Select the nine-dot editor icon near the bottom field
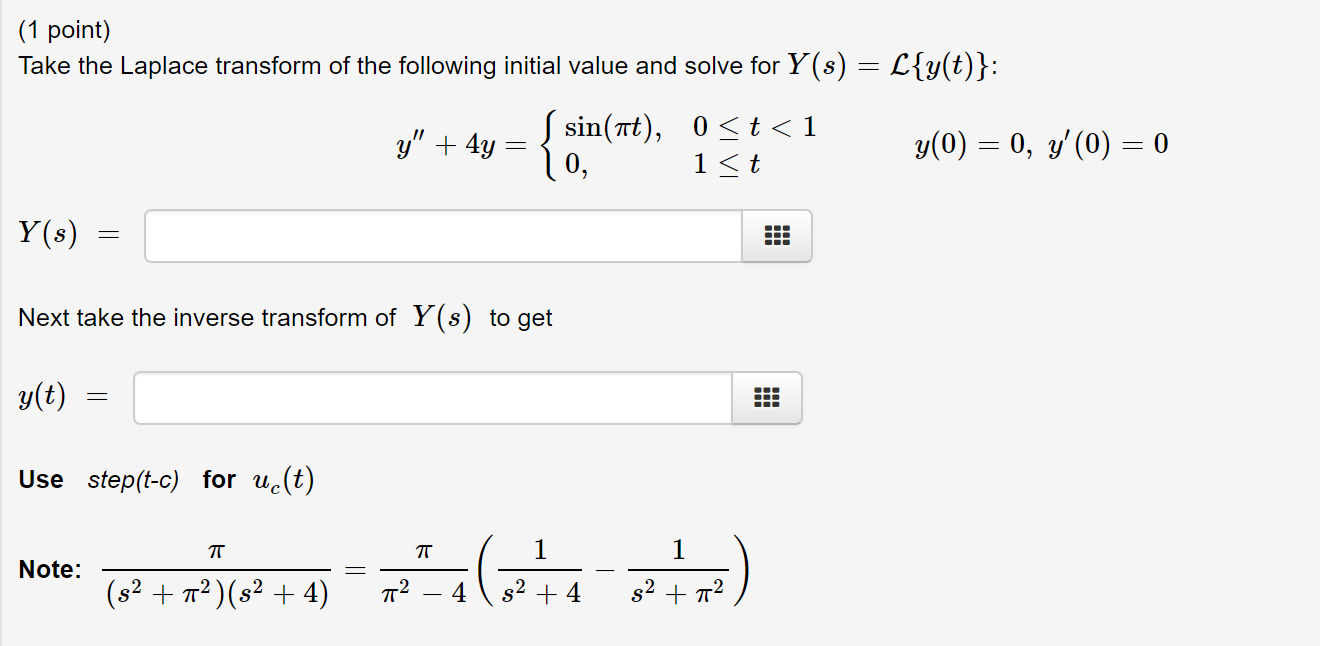Viewport: 1320px width, 646px height. (x=766, y=397)
